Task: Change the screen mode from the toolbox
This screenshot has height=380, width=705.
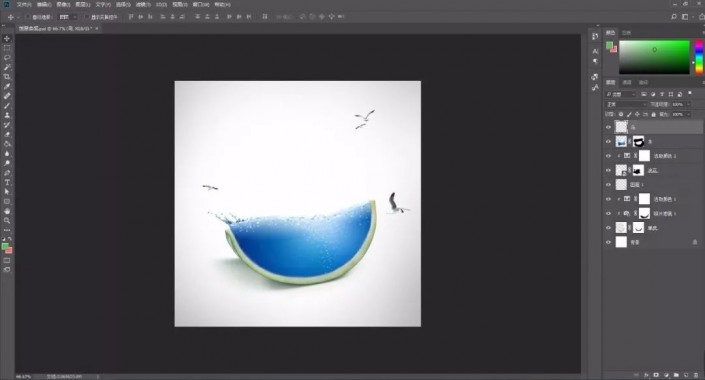Action: pyautogui.click(x=7, y=269)
